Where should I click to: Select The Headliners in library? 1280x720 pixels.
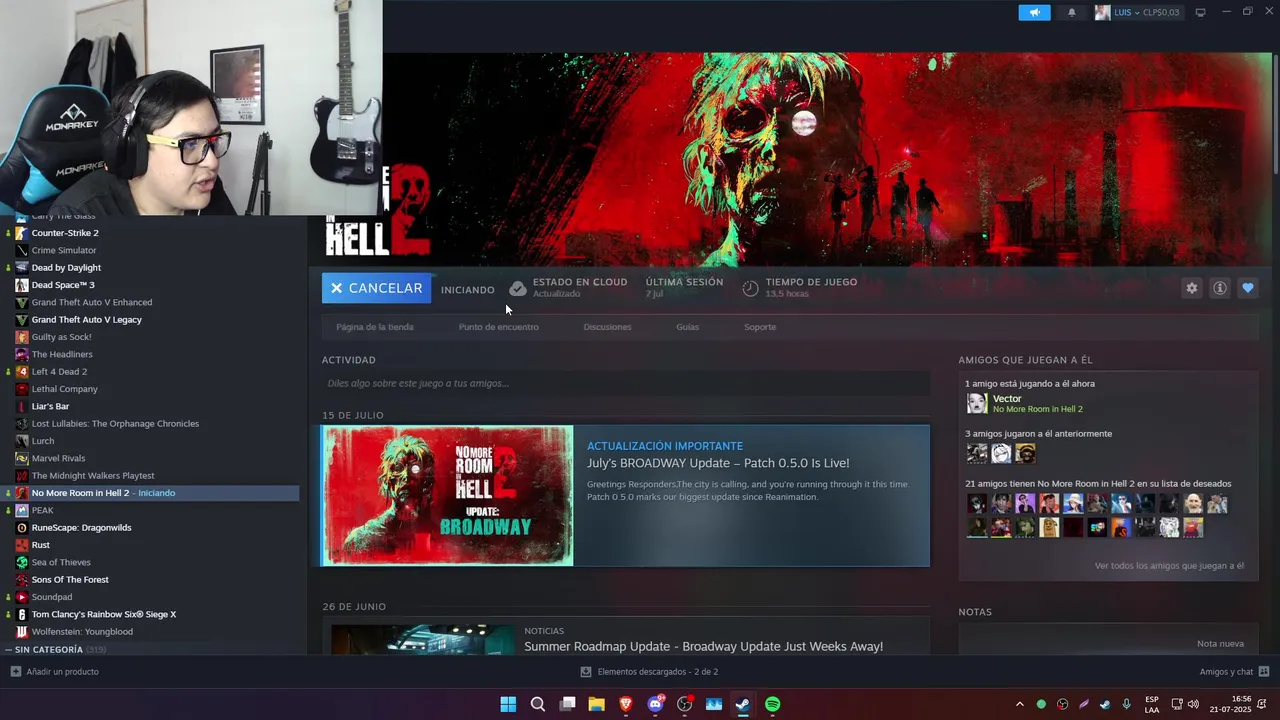62,354
